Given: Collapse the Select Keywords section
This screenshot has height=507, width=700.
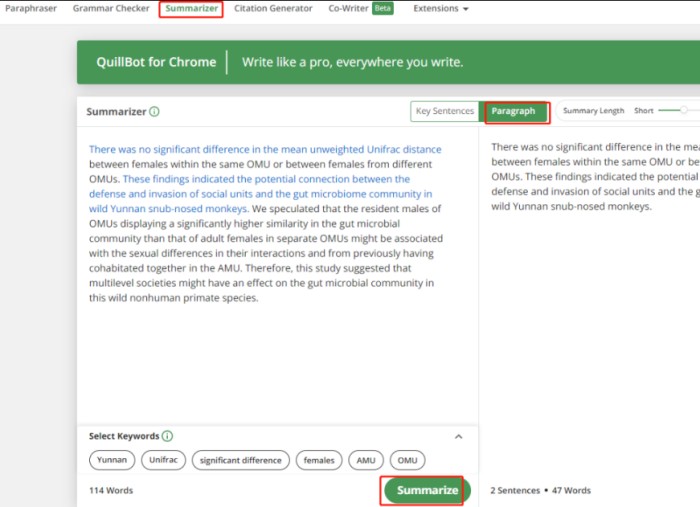Looking at the screenshot, I should click(x=458, y=436).
